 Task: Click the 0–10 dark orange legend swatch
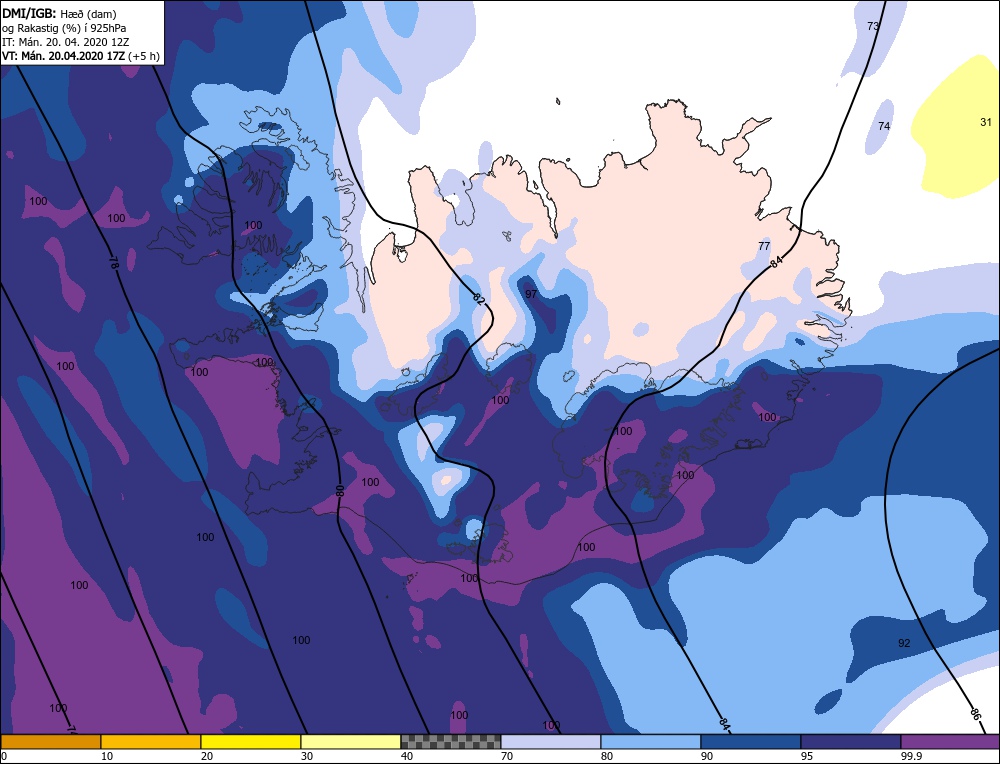[x=50, y=742]
